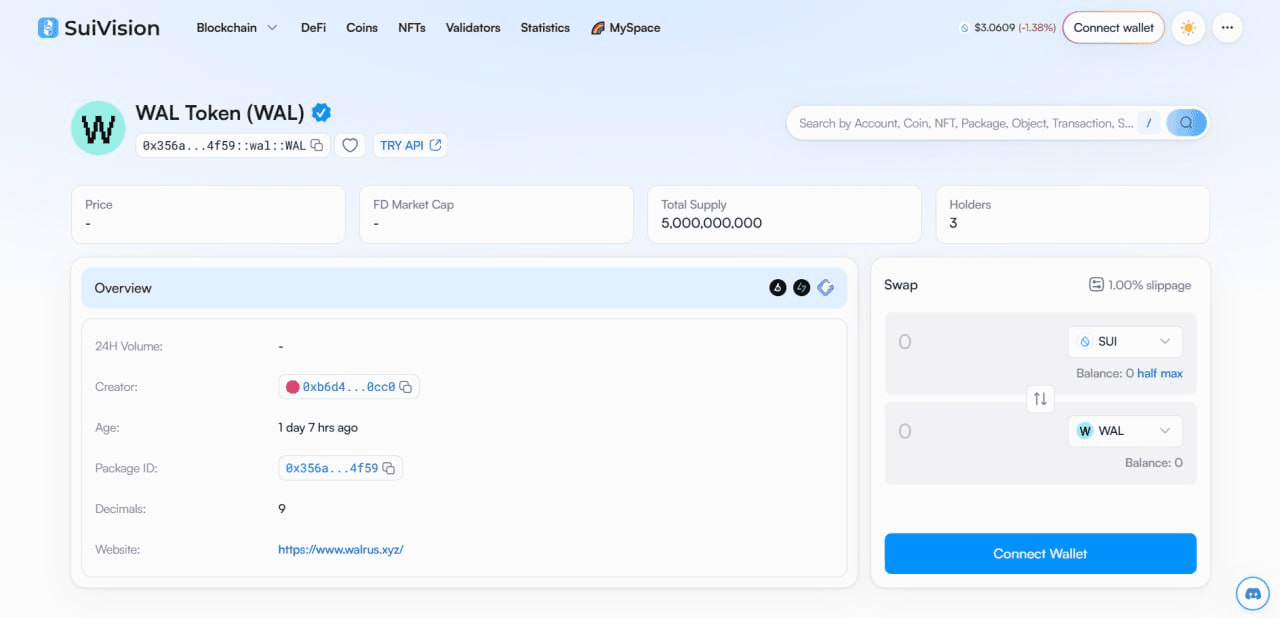Copy the creator address
Viewport: 1280px width, 618px height.
(x=406, y=386)
